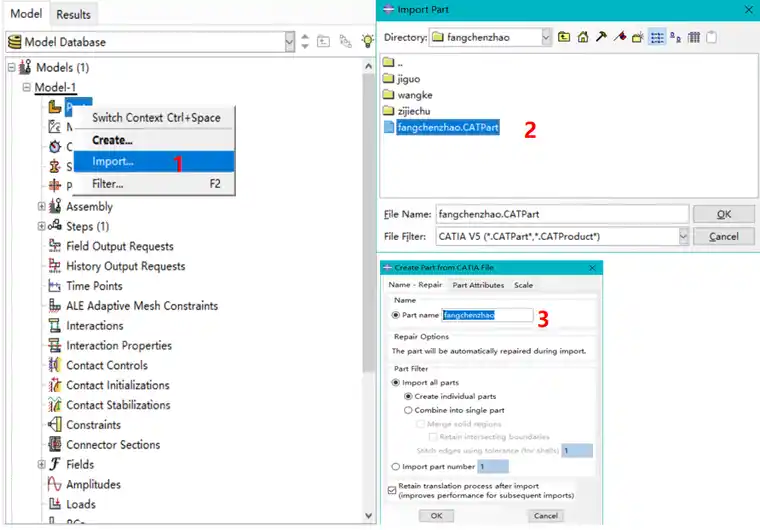Choose Create... in the context menu
This screenshot has height=530, width=760.
coord(154,140)
